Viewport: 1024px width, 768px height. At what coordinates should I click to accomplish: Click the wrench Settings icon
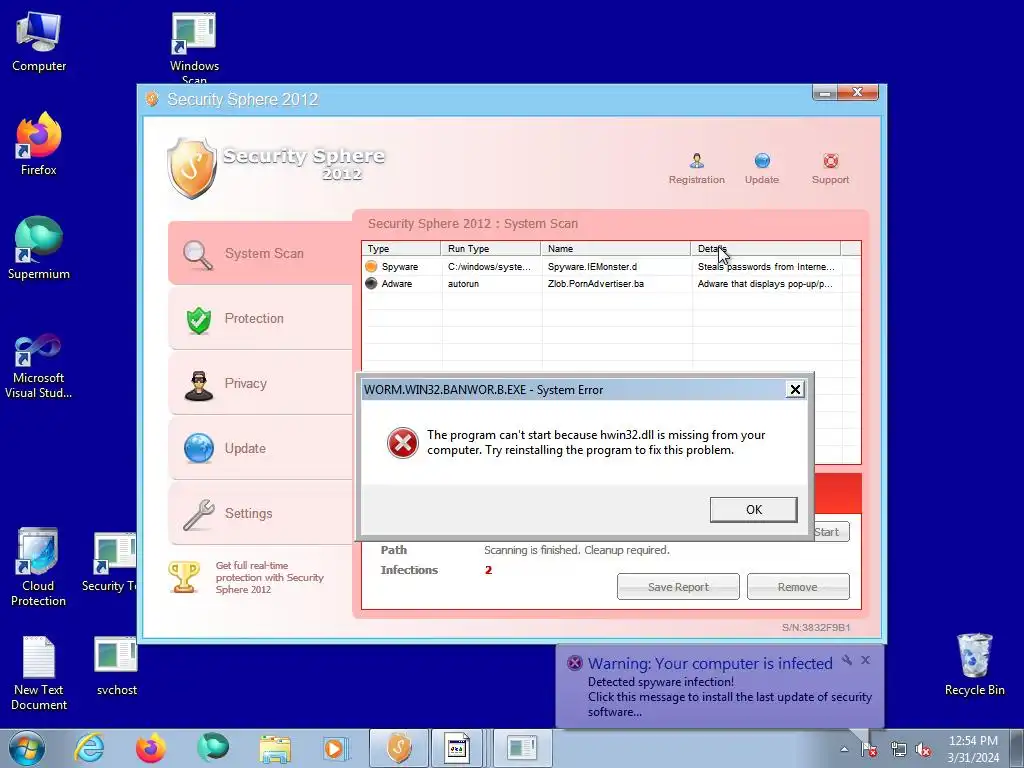point(199,515)
